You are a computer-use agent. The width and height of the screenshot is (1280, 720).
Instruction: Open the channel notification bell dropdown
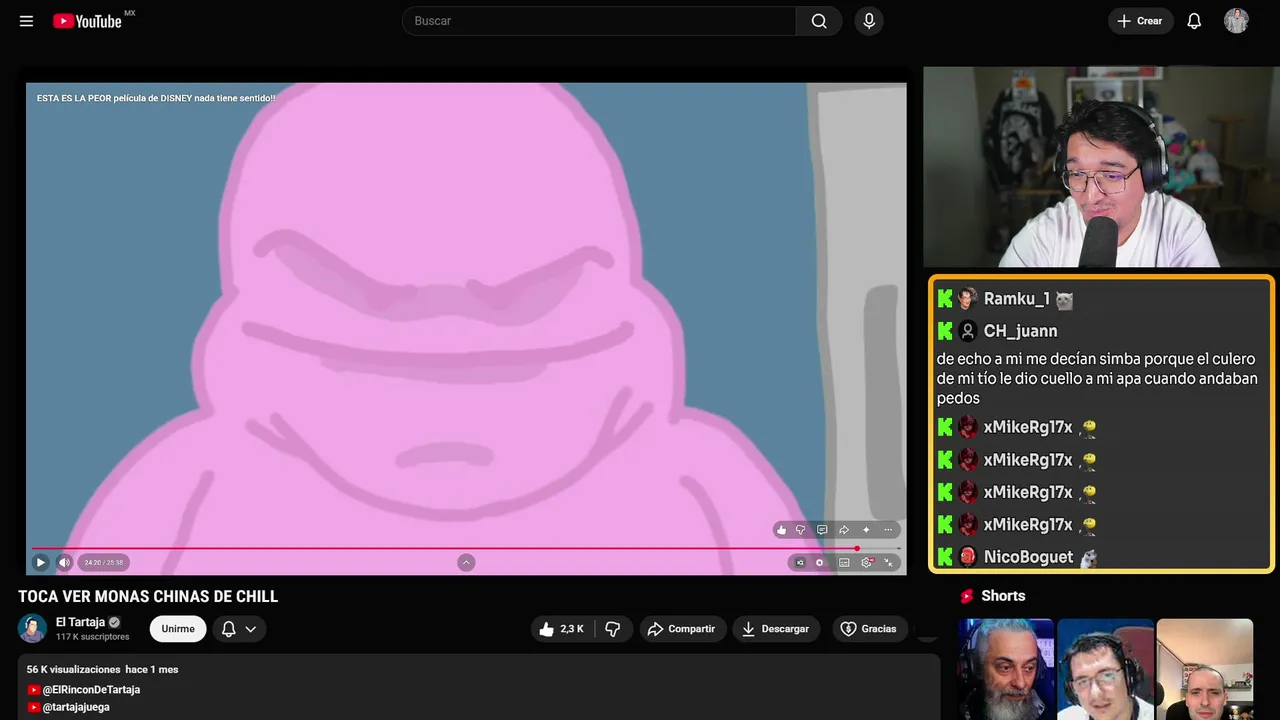[239, 629]
